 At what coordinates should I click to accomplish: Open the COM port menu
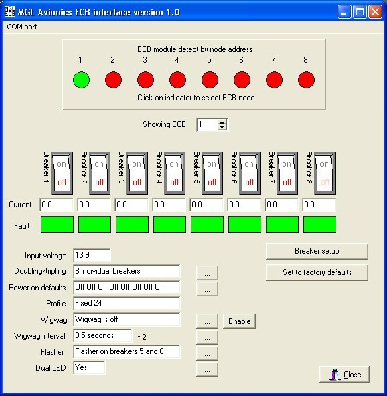coord(22,27)
